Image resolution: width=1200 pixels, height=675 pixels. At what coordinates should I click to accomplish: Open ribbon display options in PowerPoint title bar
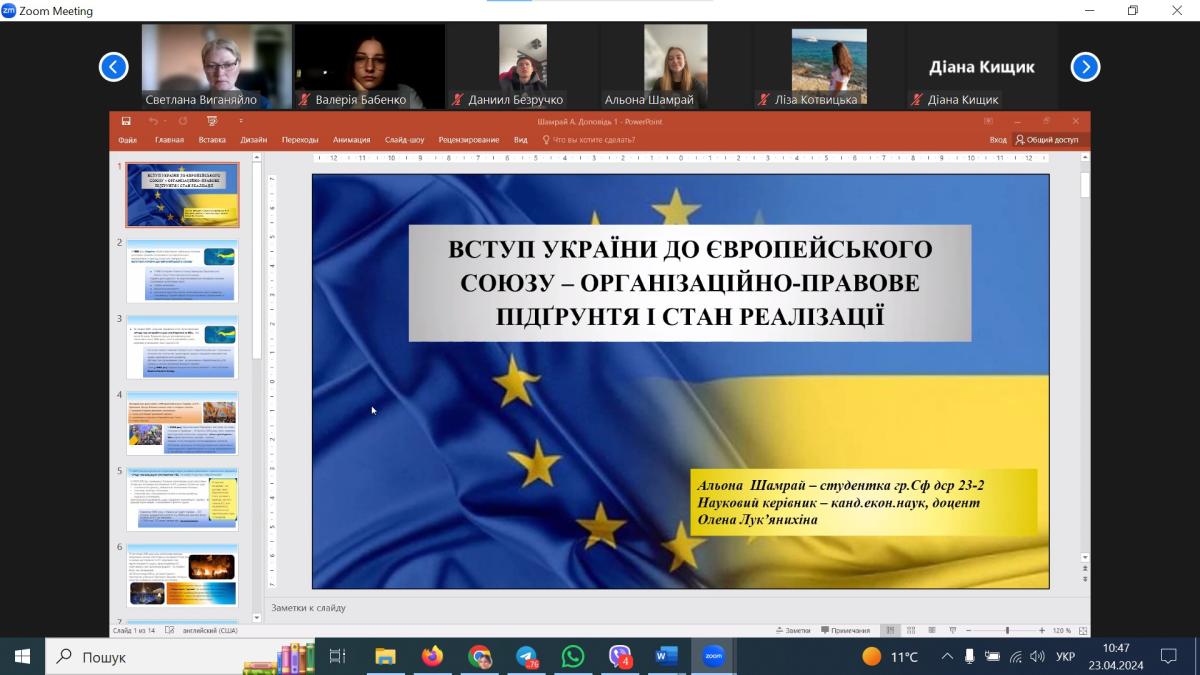988,121
